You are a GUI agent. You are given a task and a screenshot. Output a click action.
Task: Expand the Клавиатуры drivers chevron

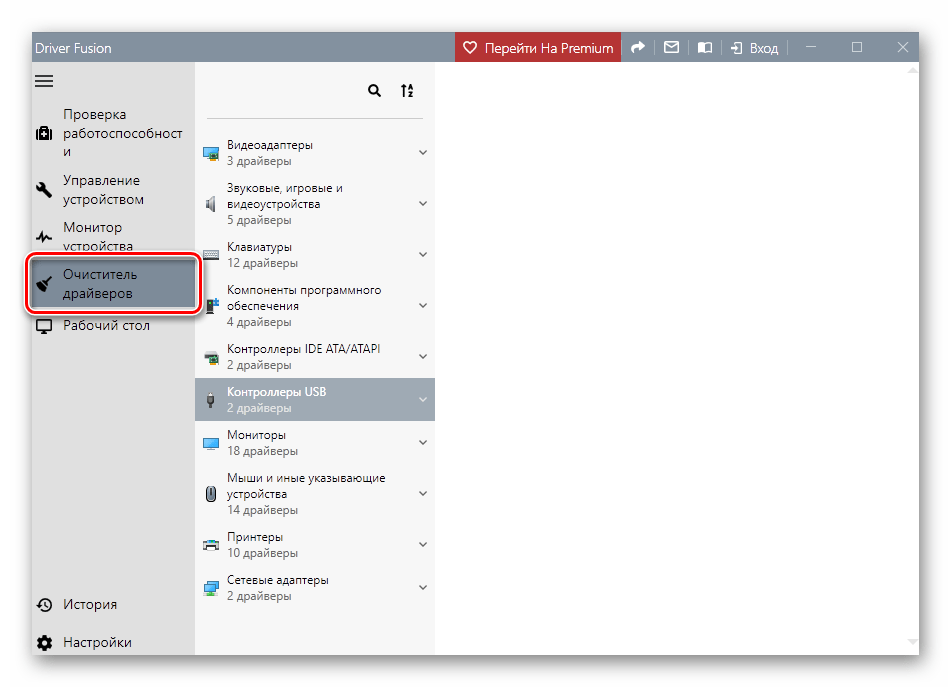click(x=422, y=255)
